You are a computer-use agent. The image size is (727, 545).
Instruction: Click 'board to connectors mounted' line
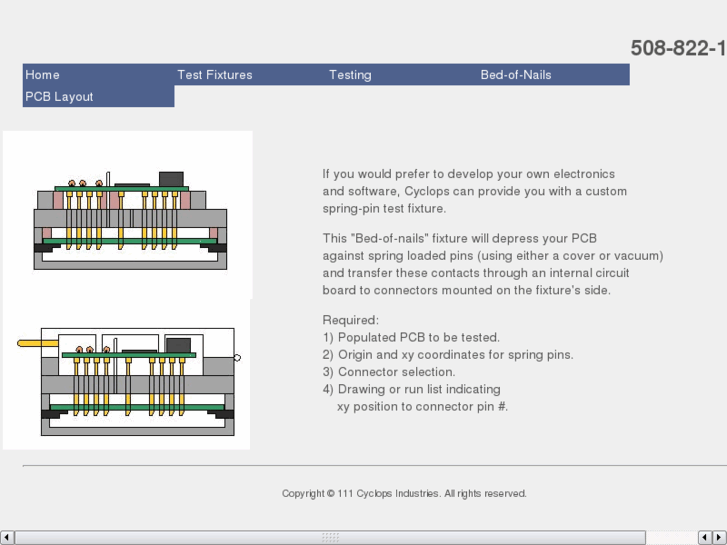(466, 290)
